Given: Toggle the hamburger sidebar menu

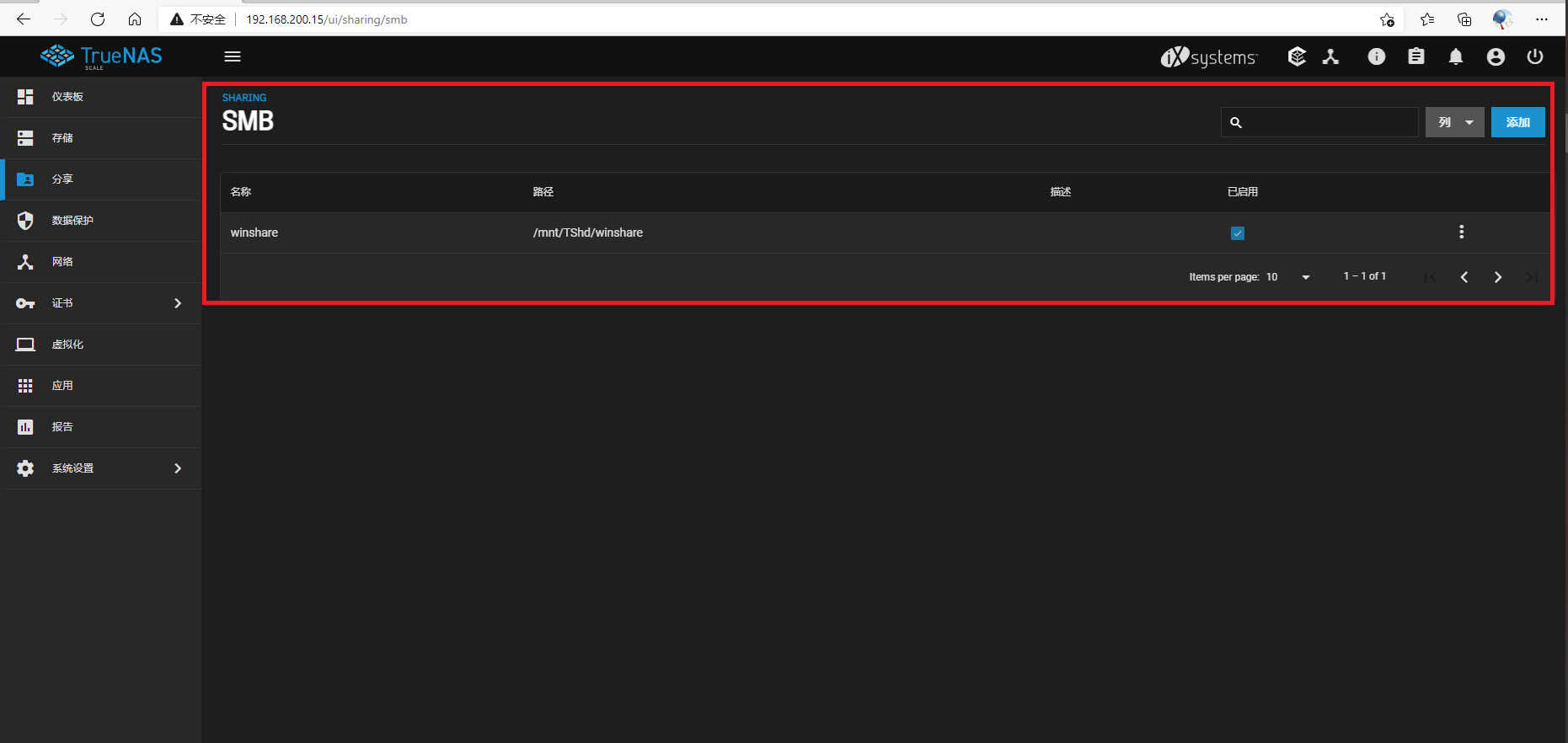Looking at the screenshot, I should (233, 56).
